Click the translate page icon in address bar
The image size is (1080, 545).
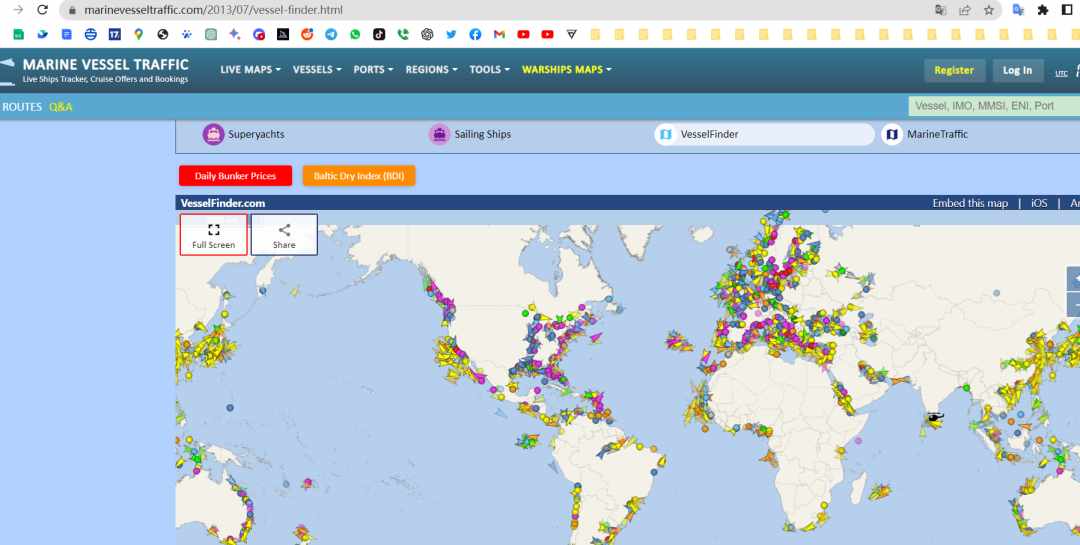[940, 10]
